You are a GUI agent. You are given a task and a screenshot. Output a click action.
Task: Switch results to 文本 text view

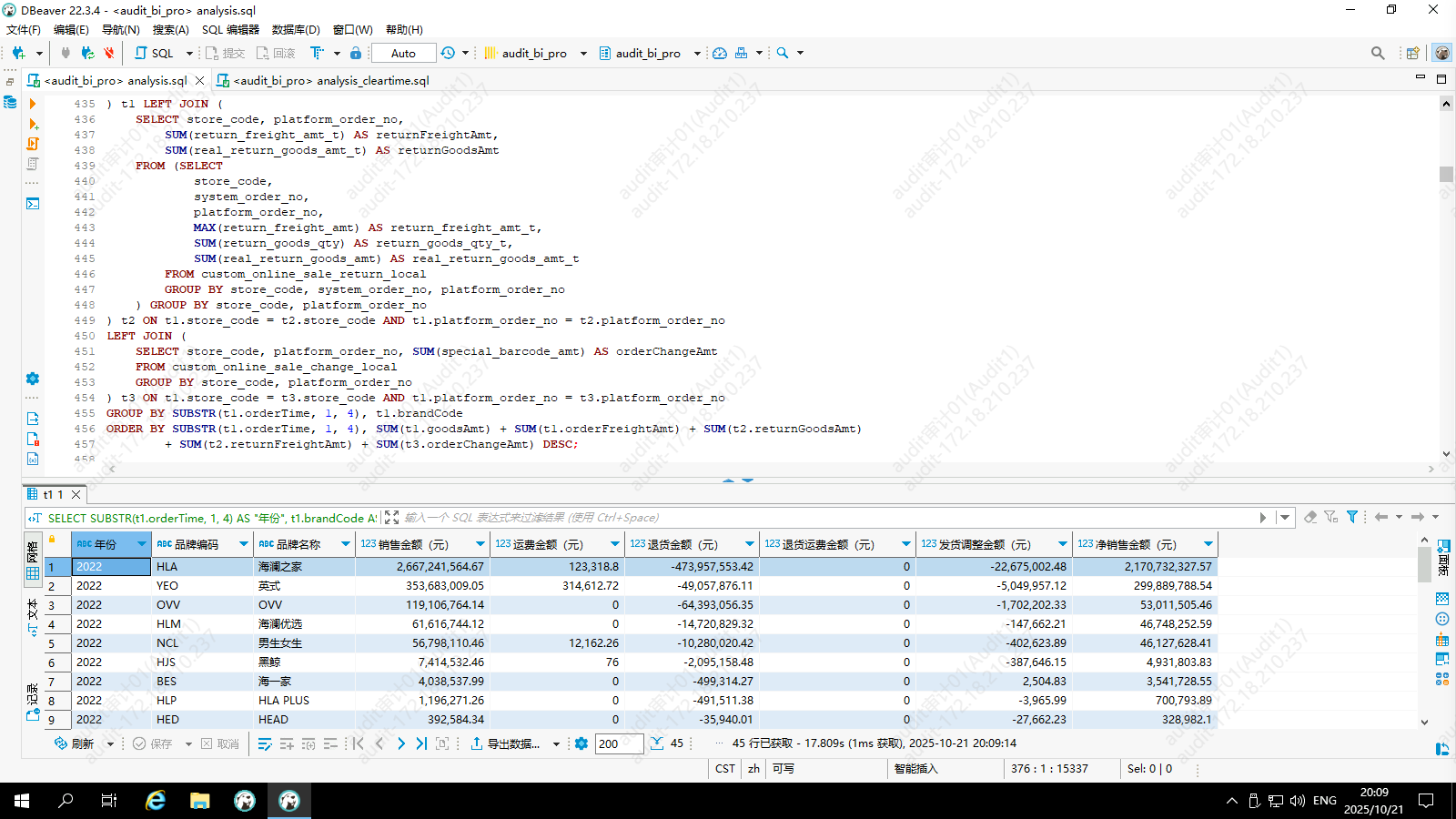click(x=33, y=617)
